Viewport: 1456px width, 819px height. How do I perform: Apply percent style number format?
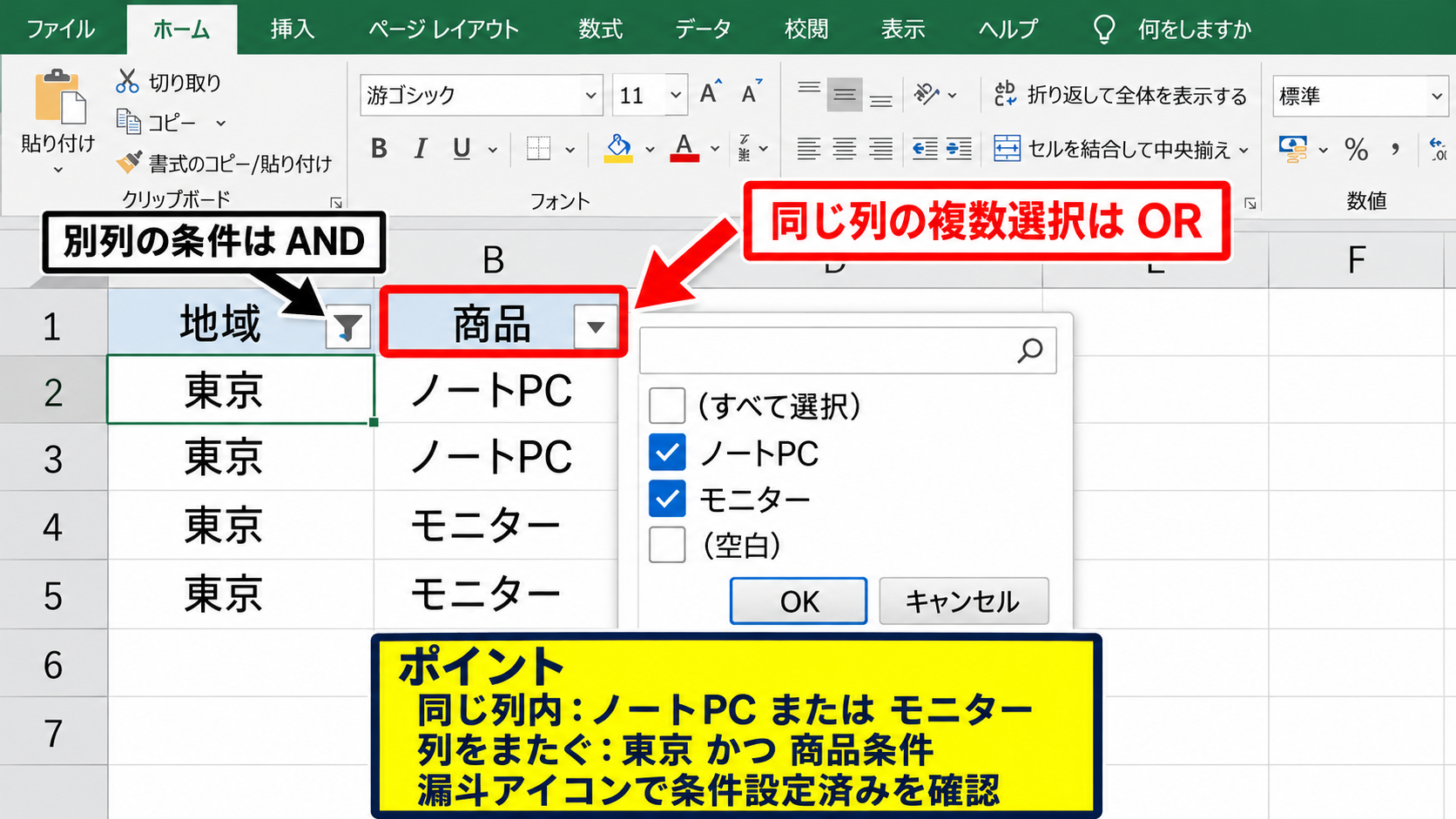(1356, 149)
